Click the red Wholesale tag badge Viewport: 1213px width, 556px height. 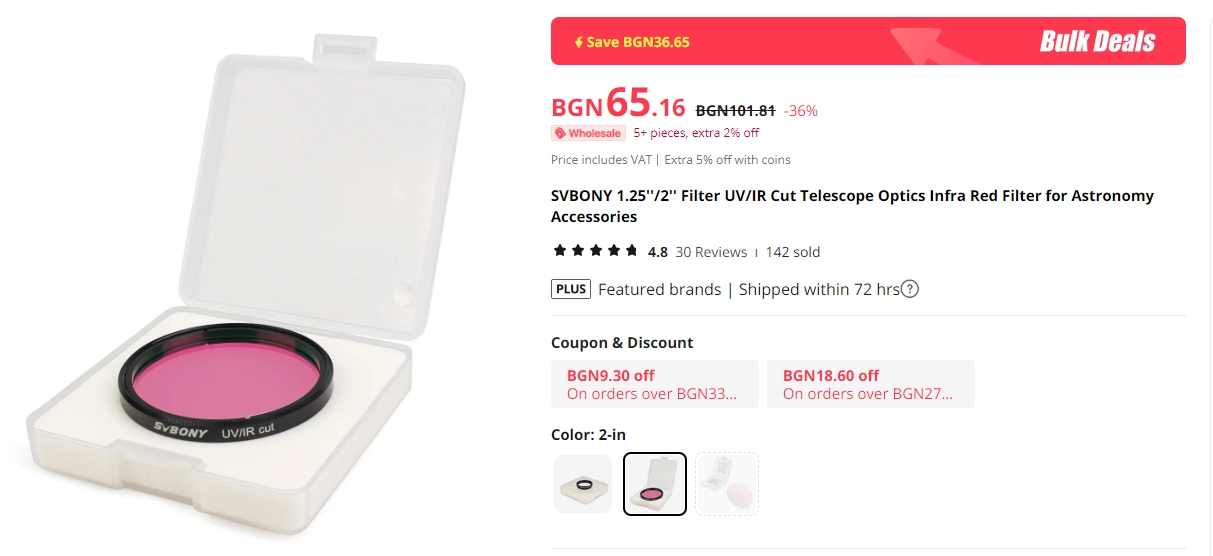click(x=588, y=133)
